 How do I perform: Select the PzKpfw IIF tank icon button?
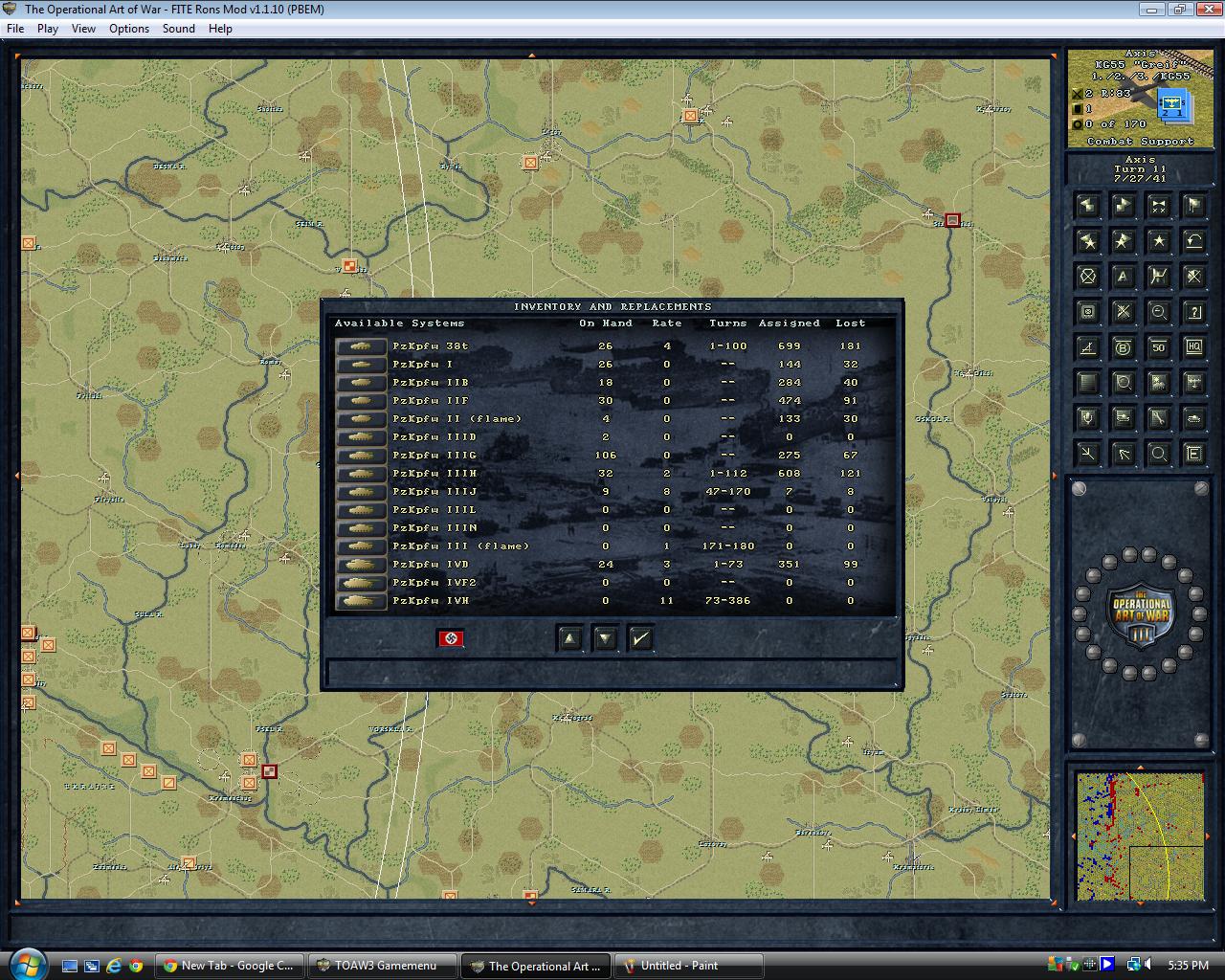[361, 401]
